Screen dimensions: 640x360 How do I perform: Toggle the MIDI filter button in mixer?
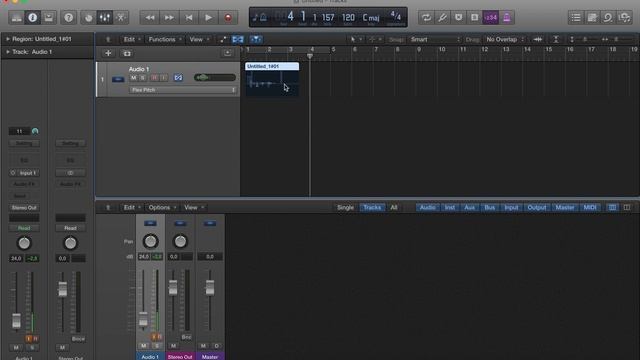[x=590, y=207]
